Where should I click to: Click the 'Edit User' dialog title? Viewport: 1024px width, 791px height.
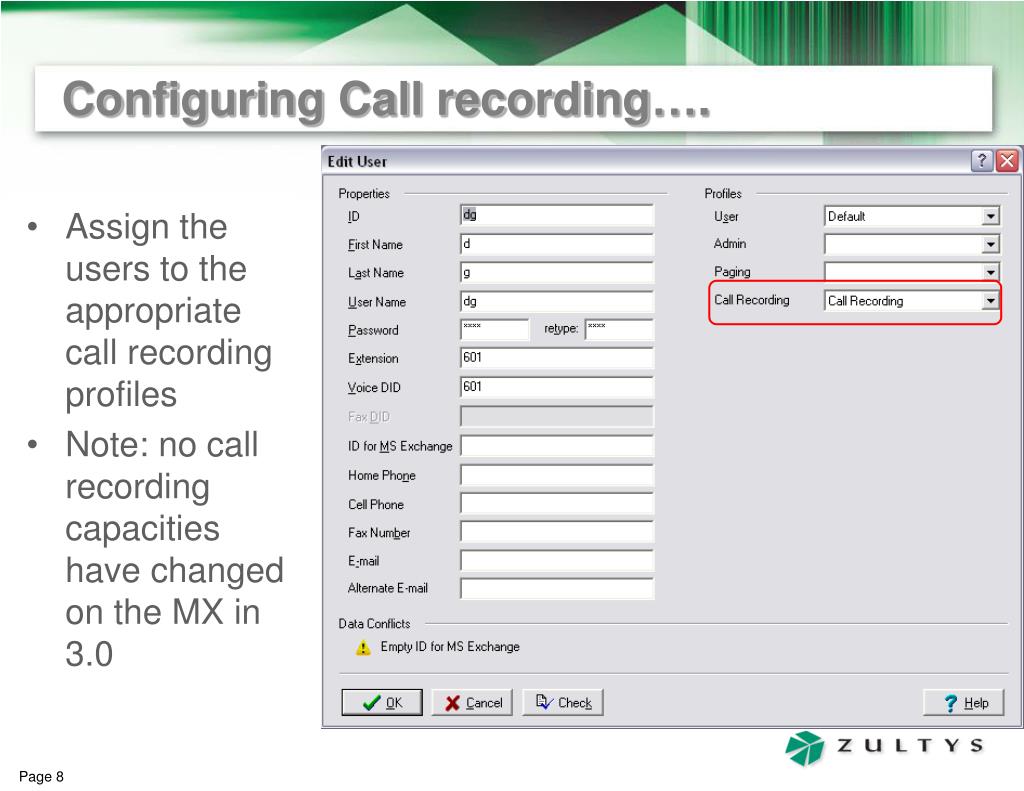click(357, 161)
